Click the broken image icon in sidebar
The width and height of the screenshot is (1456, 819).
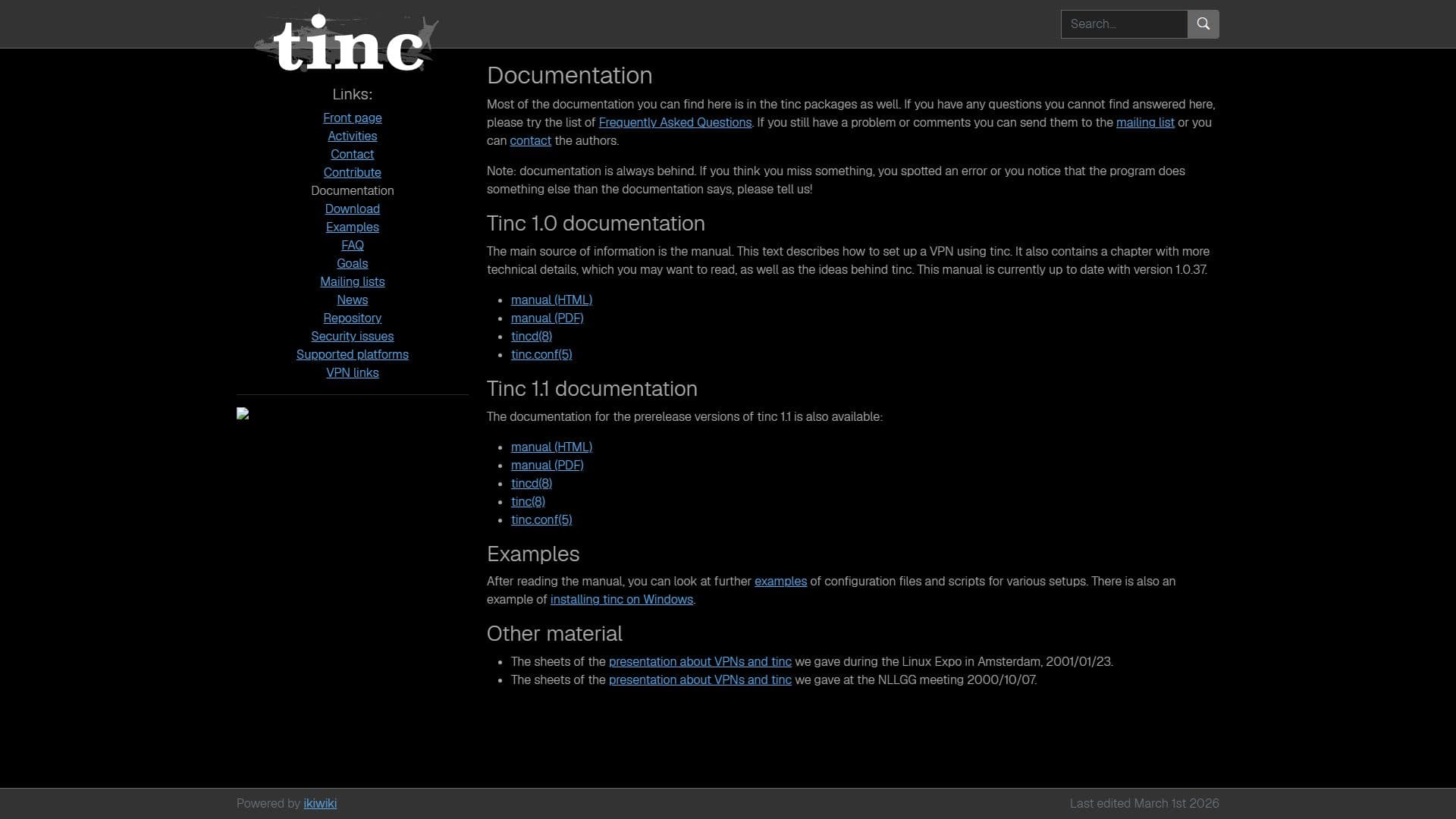tap(243, 413)
